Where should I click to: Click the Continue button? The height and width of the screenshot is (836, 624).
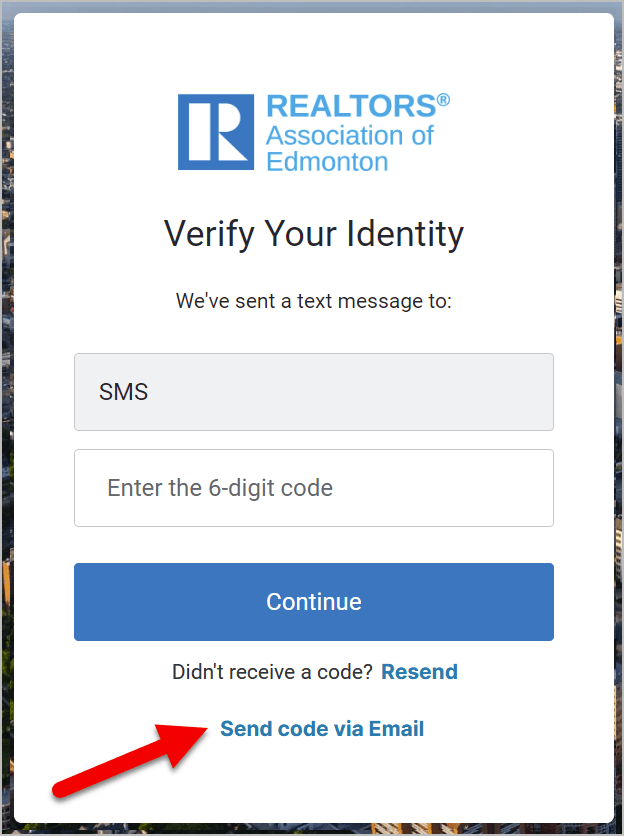313,601
